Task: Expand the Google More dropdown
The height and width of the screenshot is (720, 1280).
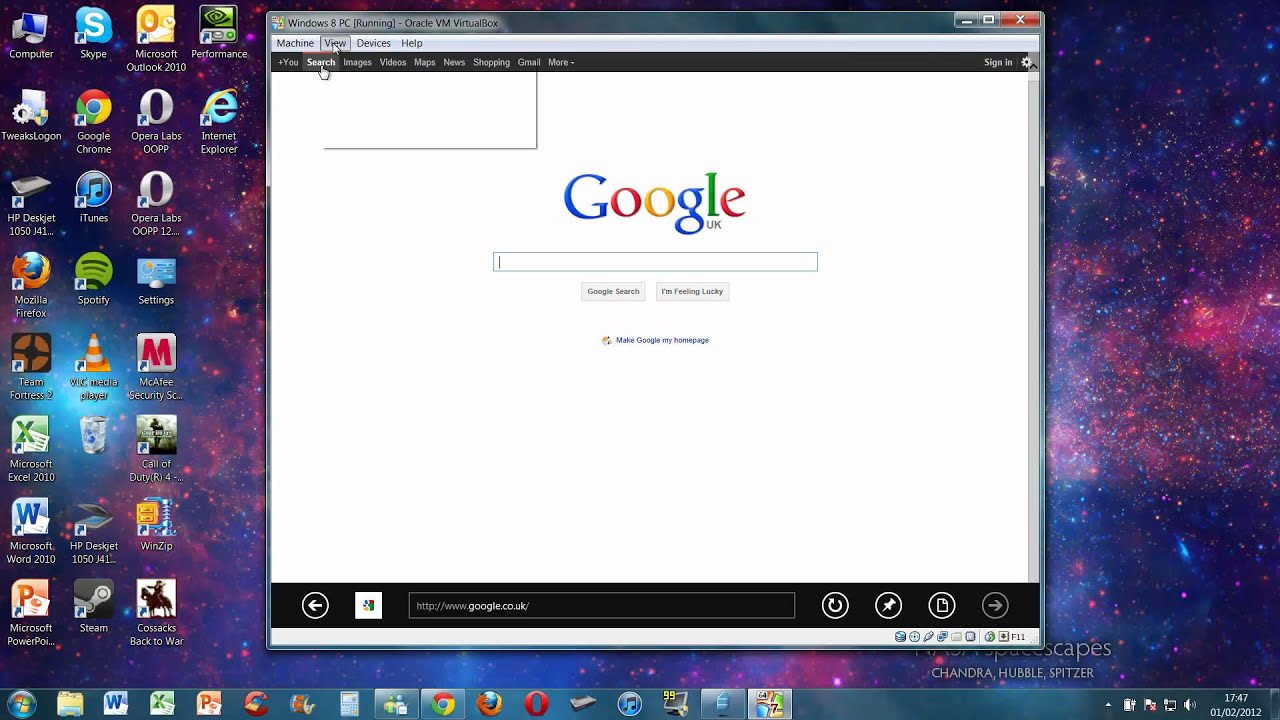Action: [x=561, y=62]
